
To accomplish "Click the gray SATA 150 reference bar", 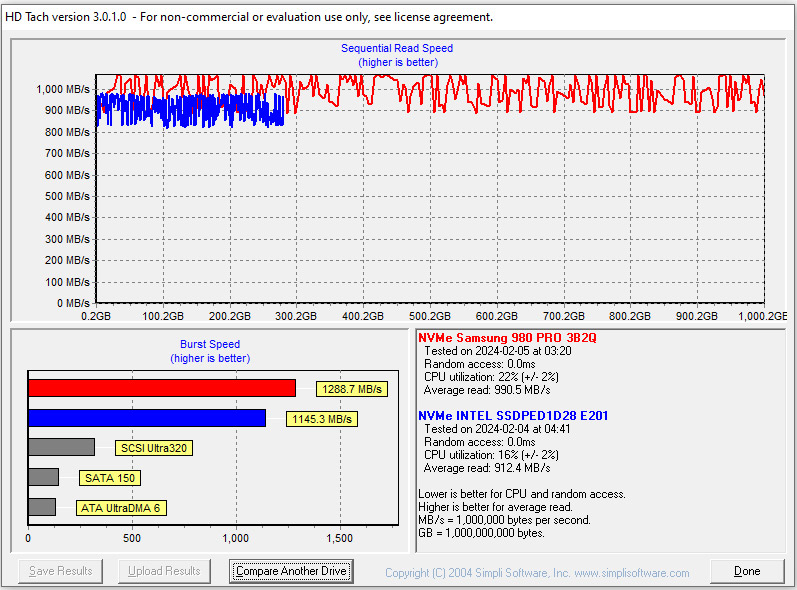I will 43,478.
